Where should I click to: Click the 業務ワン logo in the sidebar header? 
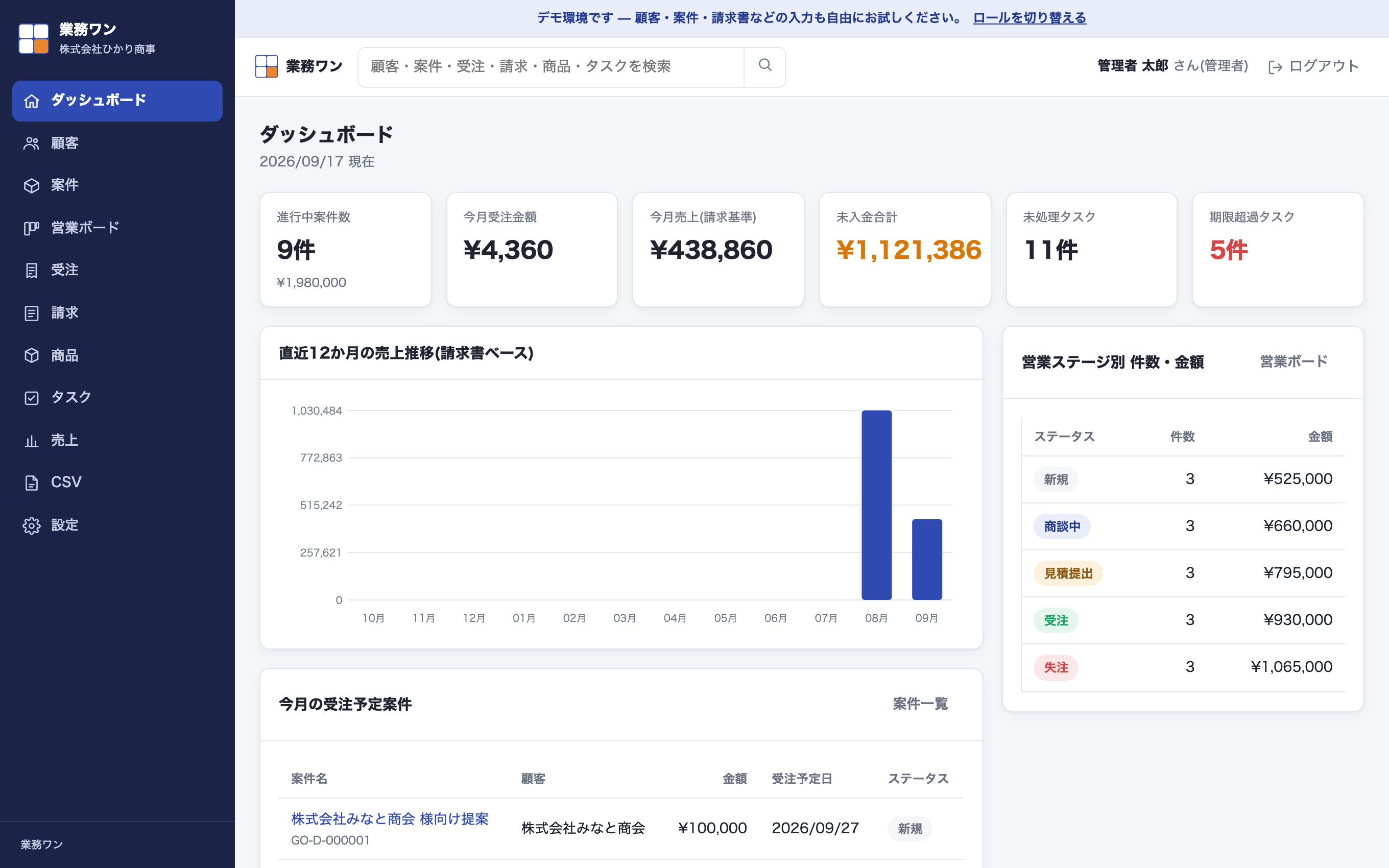coord(33,38)
